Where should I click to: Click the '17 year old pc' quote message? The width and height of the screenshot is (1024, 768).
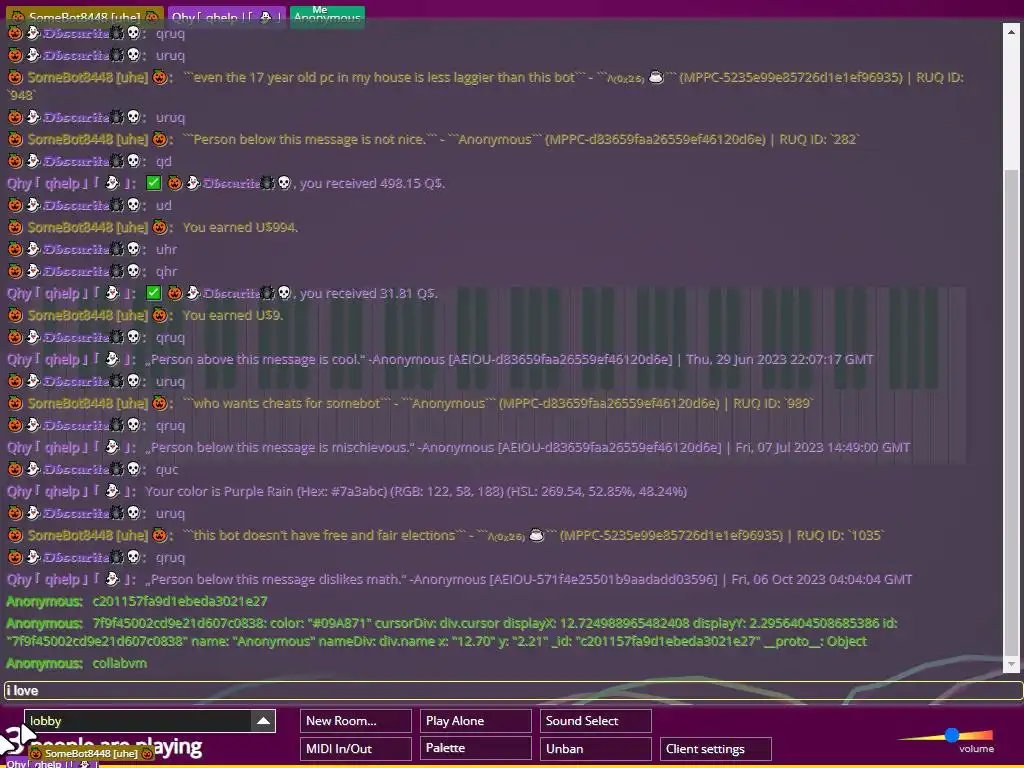point(486,86)
